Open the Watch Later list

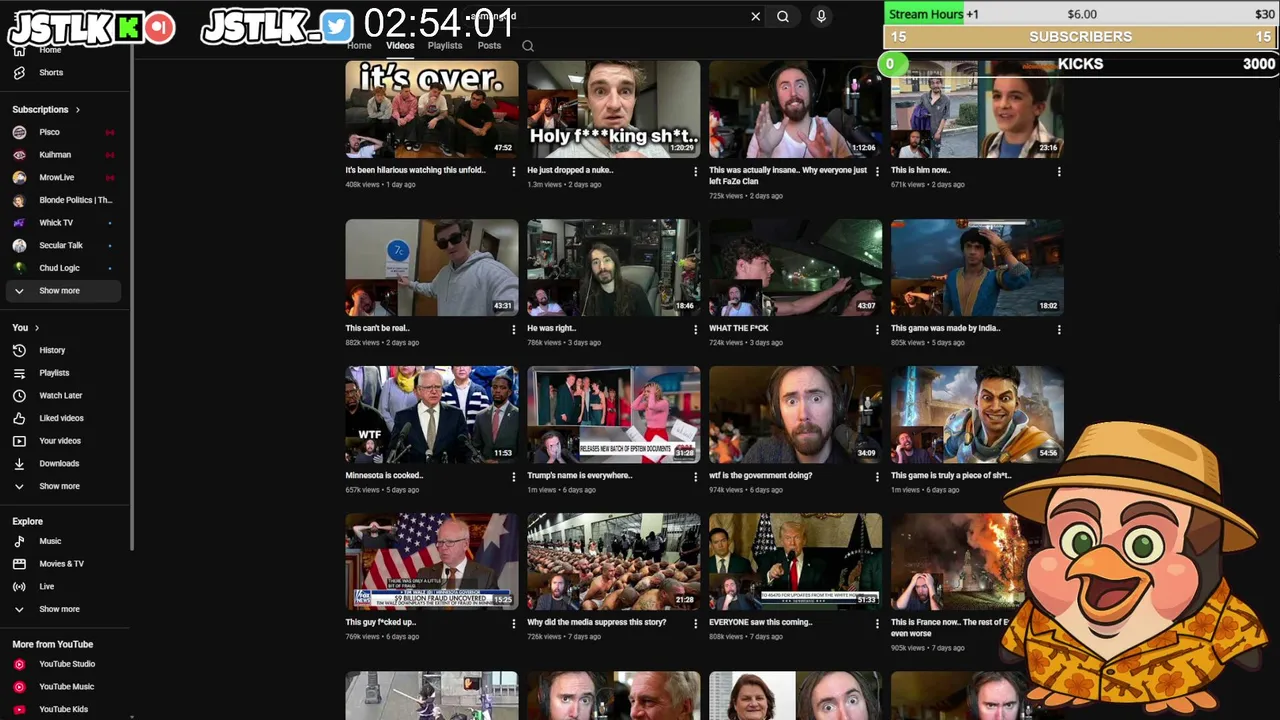[x=62, y=395]
